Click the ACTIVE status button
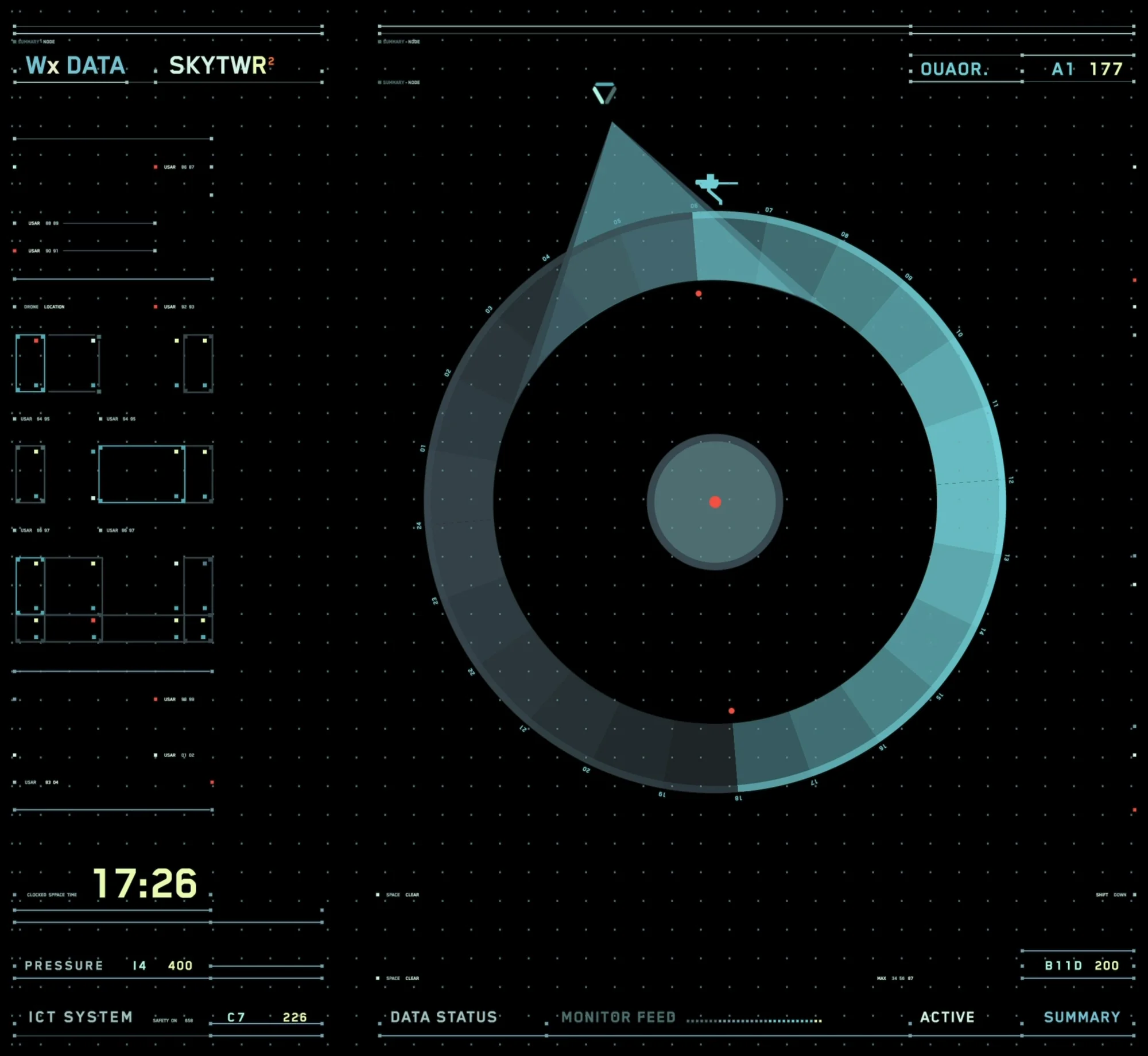The height and width of the screenshot is (1056, 1148). point(947,1018)
